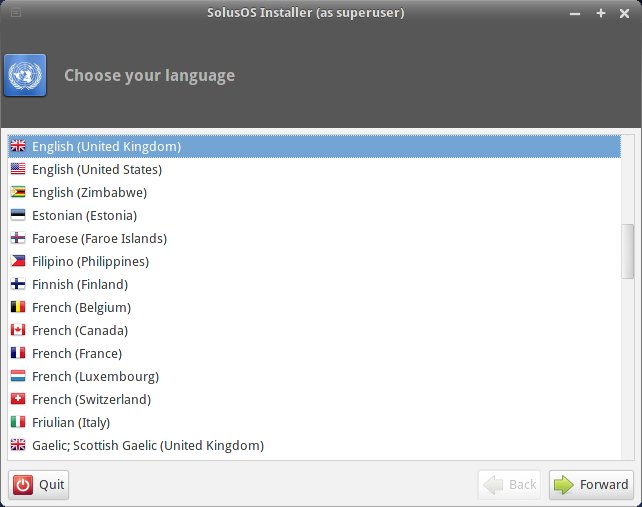Pick Estonian (Estonia)
This screenshot has height=507, width=642.
[x=314, y=215]
